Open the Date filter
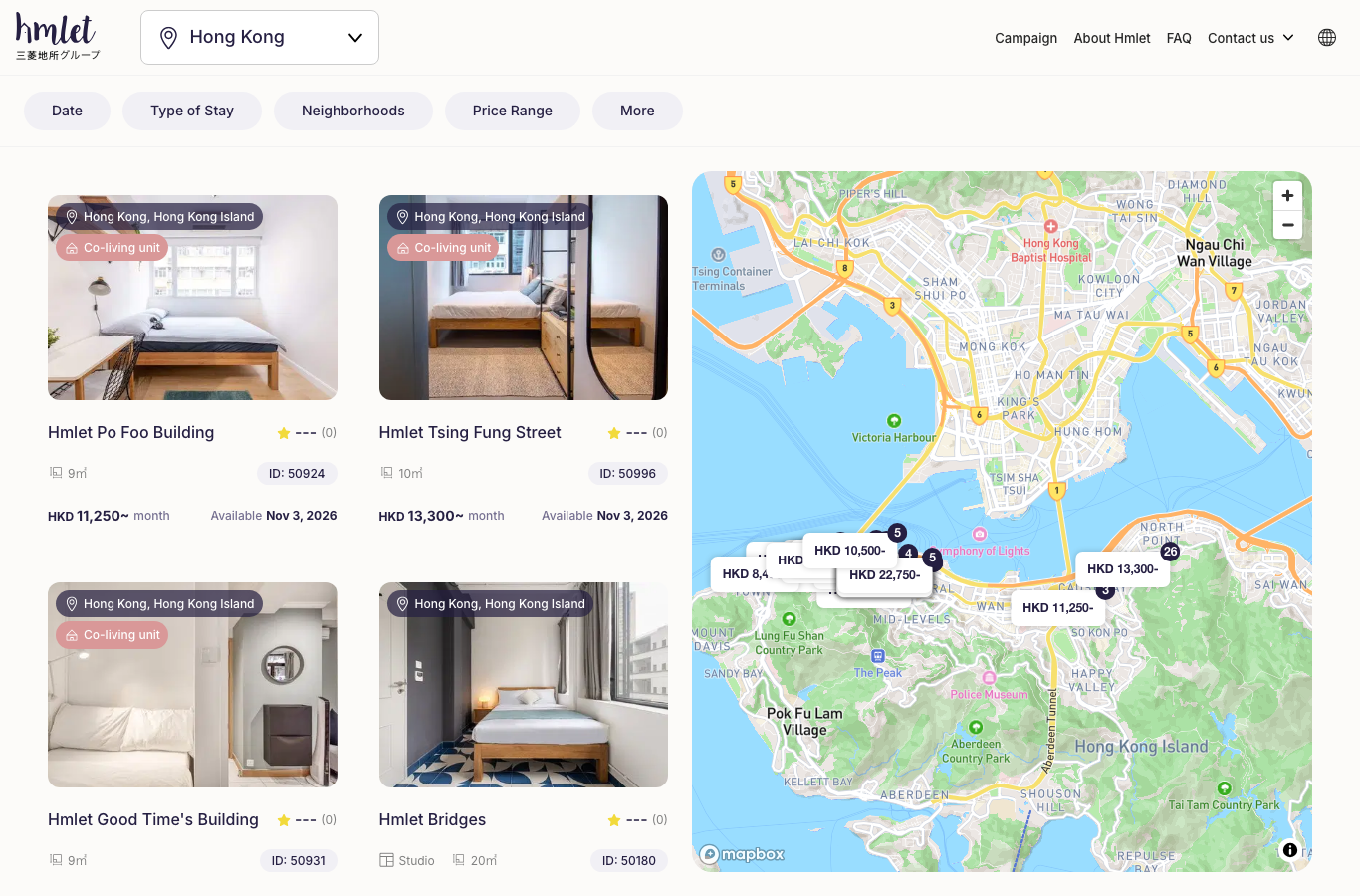This screenshot has height=896, width=1360. click(x=67, y=111)
